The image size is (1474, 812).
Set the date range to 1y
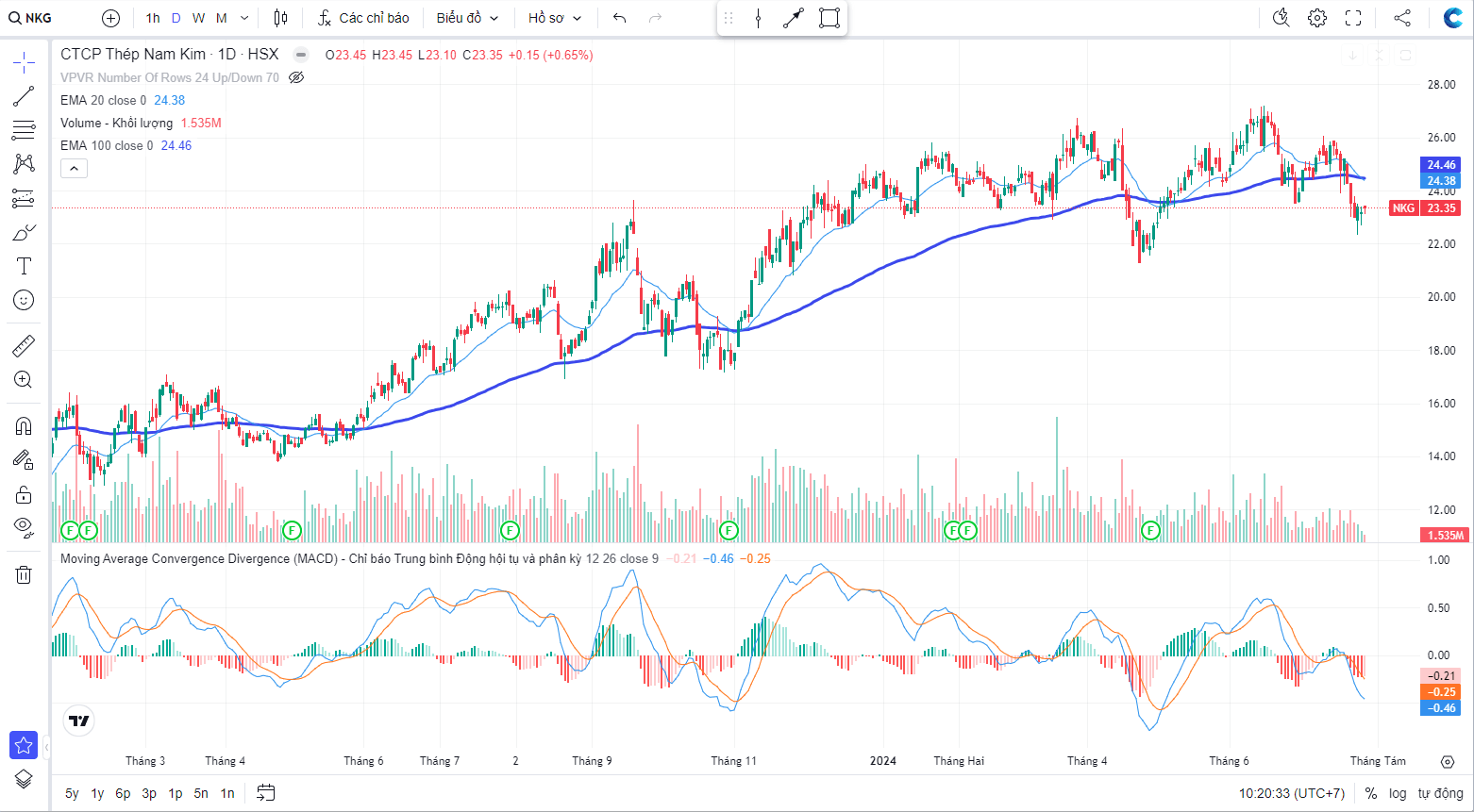click(x=97, y=793)
